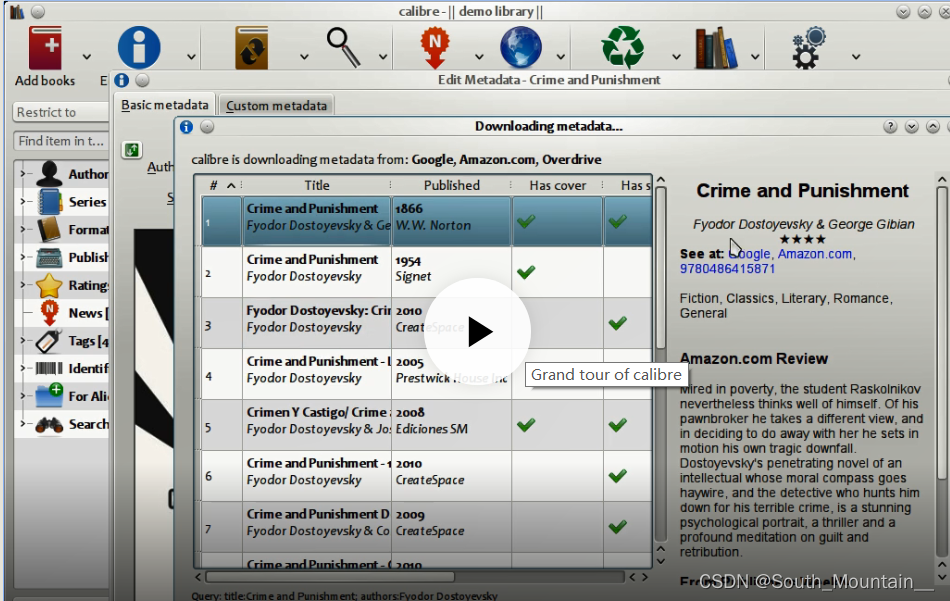Click results list horizontal scrollbar
Screen dimensions: 950x601
[x=330, y=577]
